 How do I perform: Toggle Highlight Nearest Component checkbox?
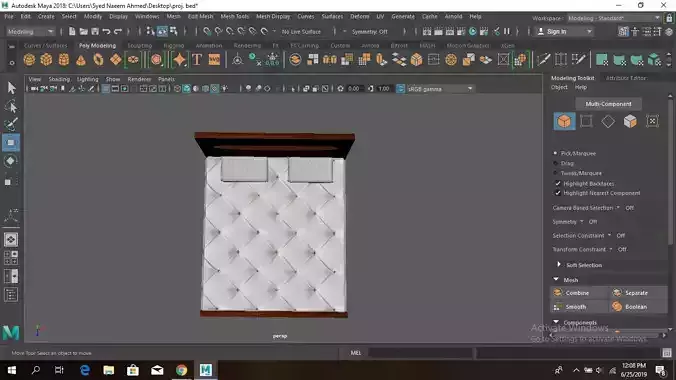558,193
